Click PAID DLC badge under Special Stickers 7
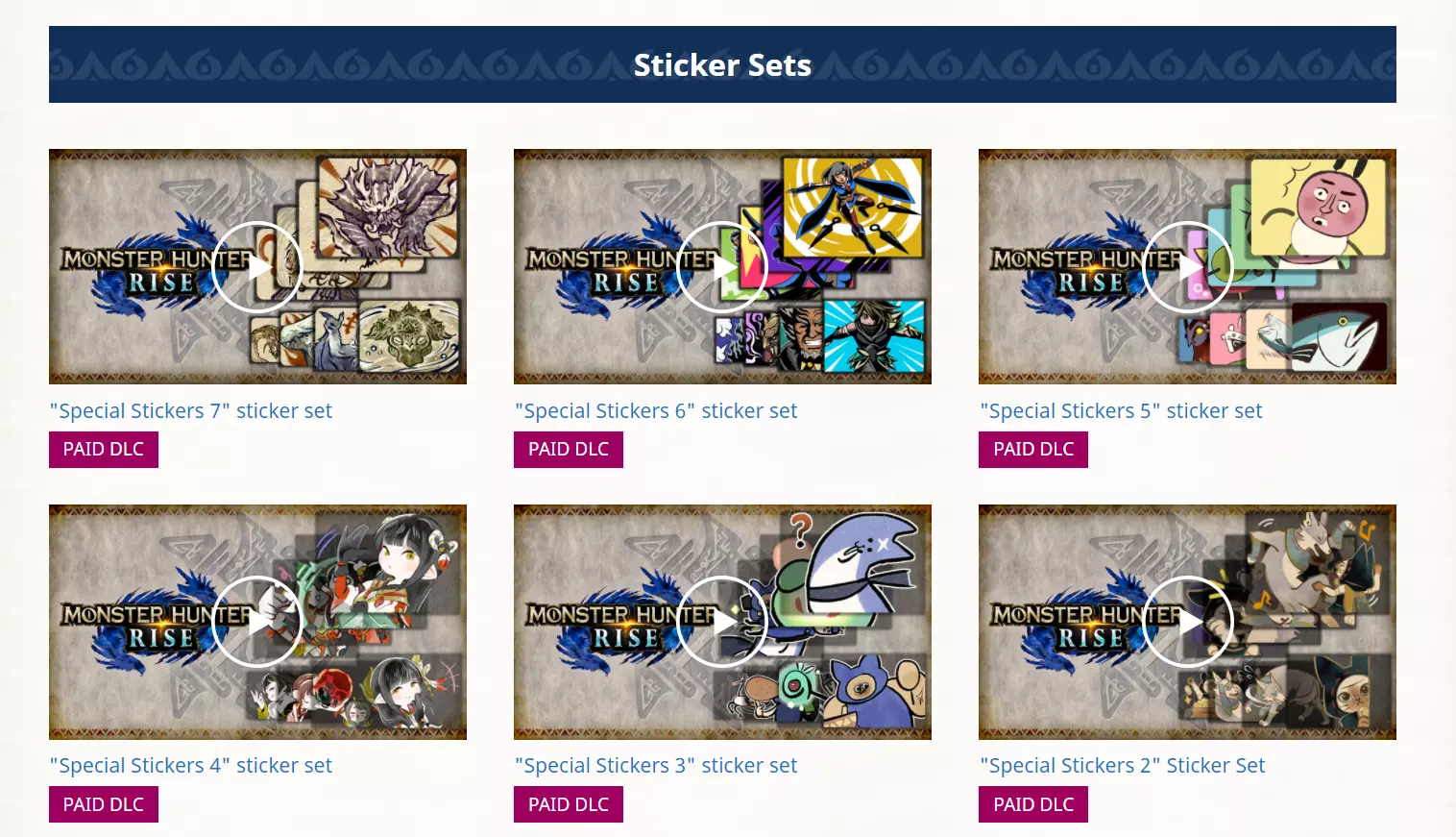 104,450
